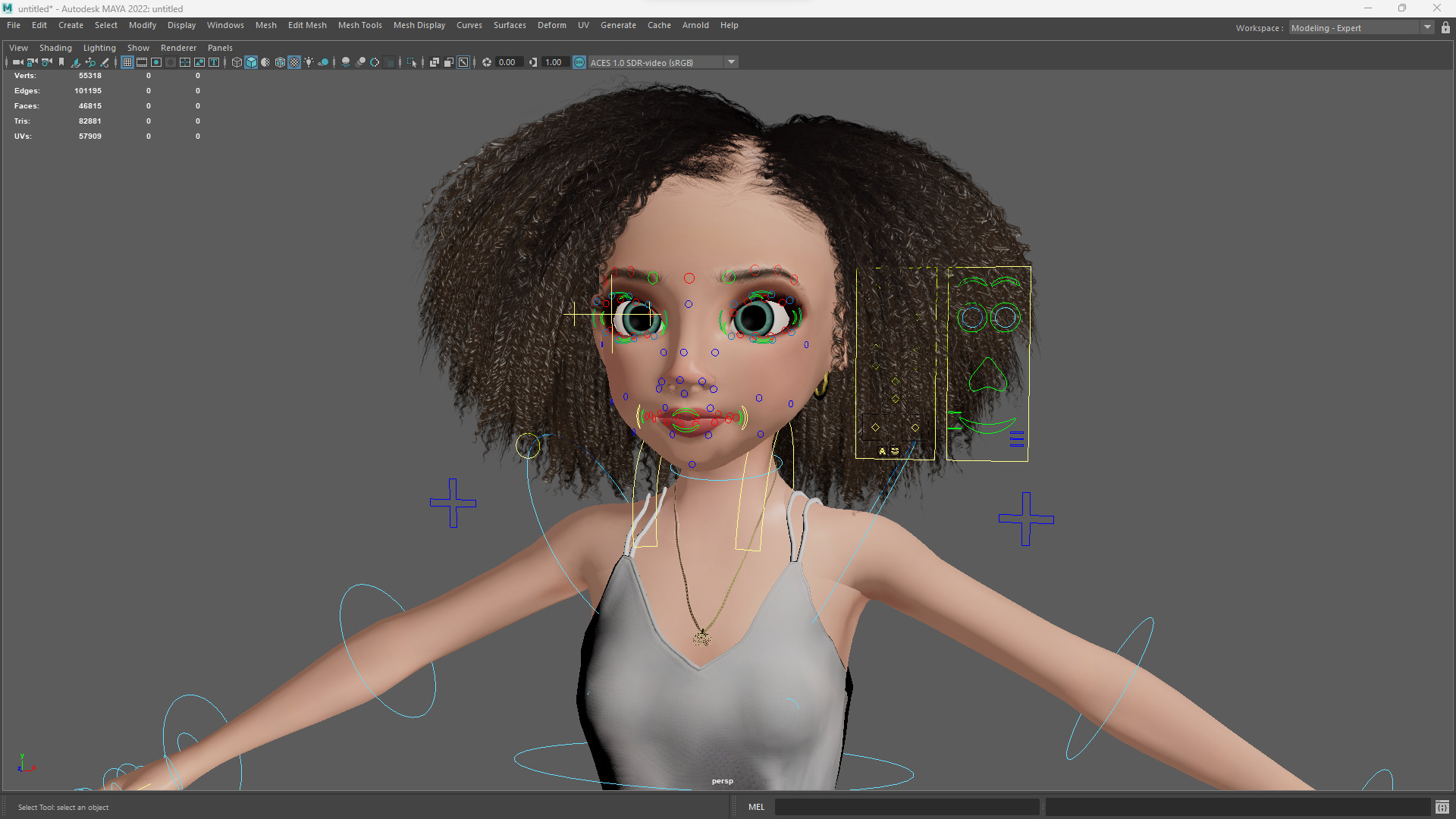1456x819 pixels.
Task: Click the camera Bookmarks icon
Action: click(61, 62)
